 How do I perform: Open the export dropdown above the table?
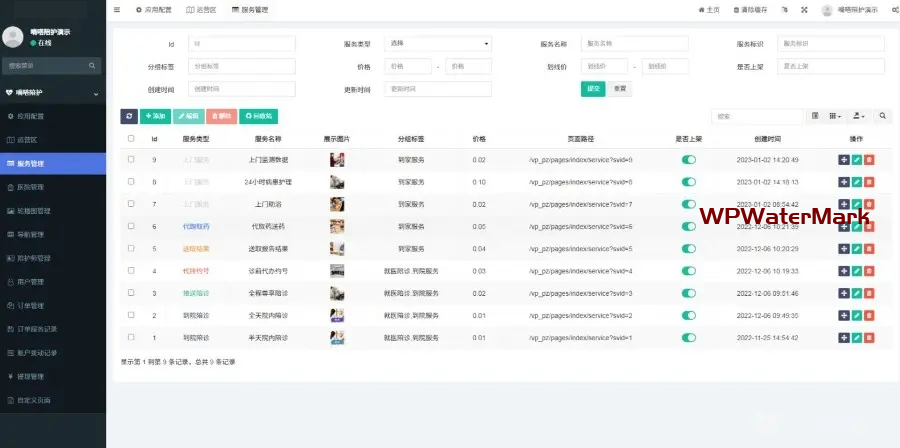[859, 117]
